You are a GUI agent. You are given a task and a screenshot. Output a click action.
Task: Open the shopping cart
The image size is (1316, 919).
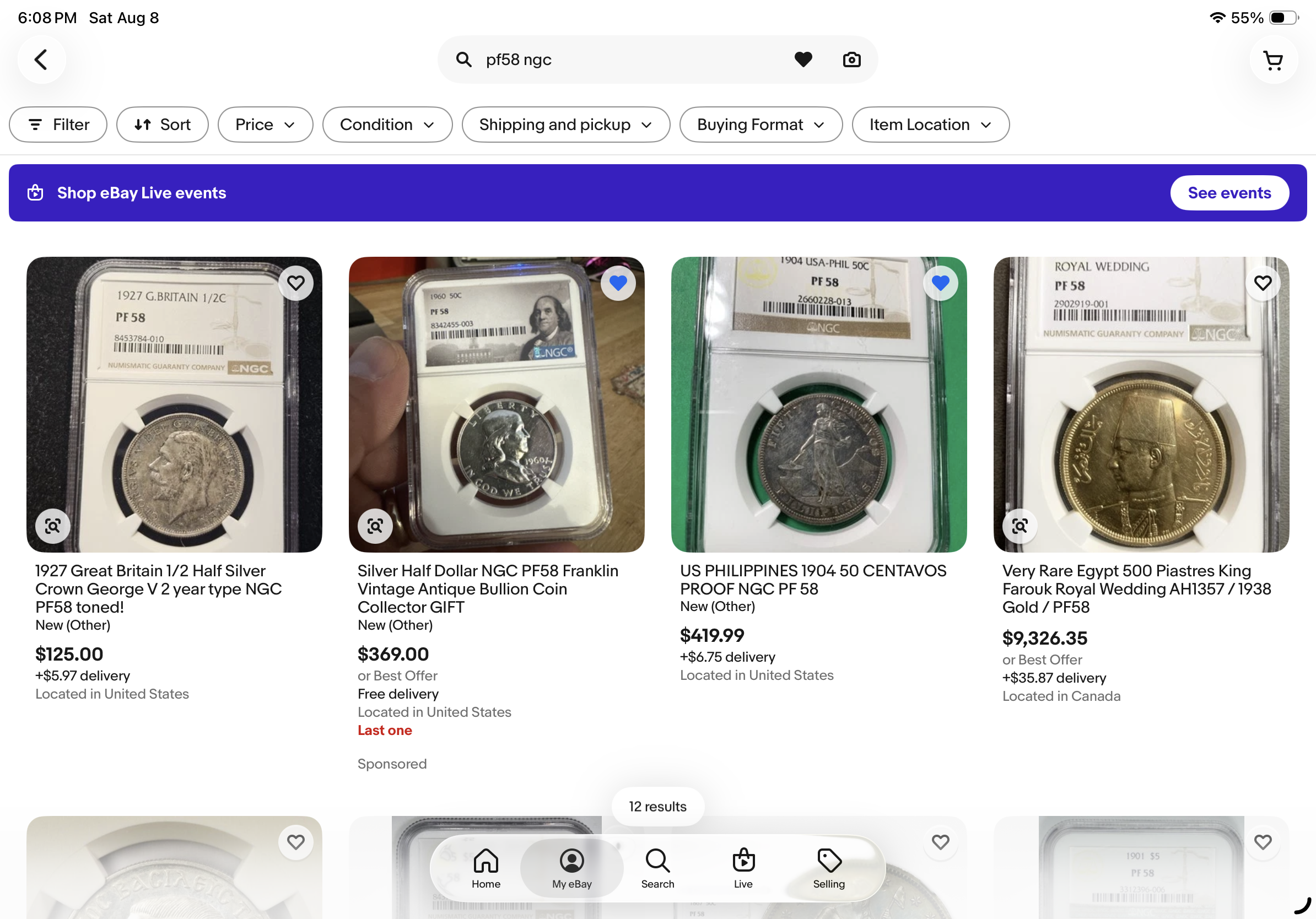(x=1273, y=60)
